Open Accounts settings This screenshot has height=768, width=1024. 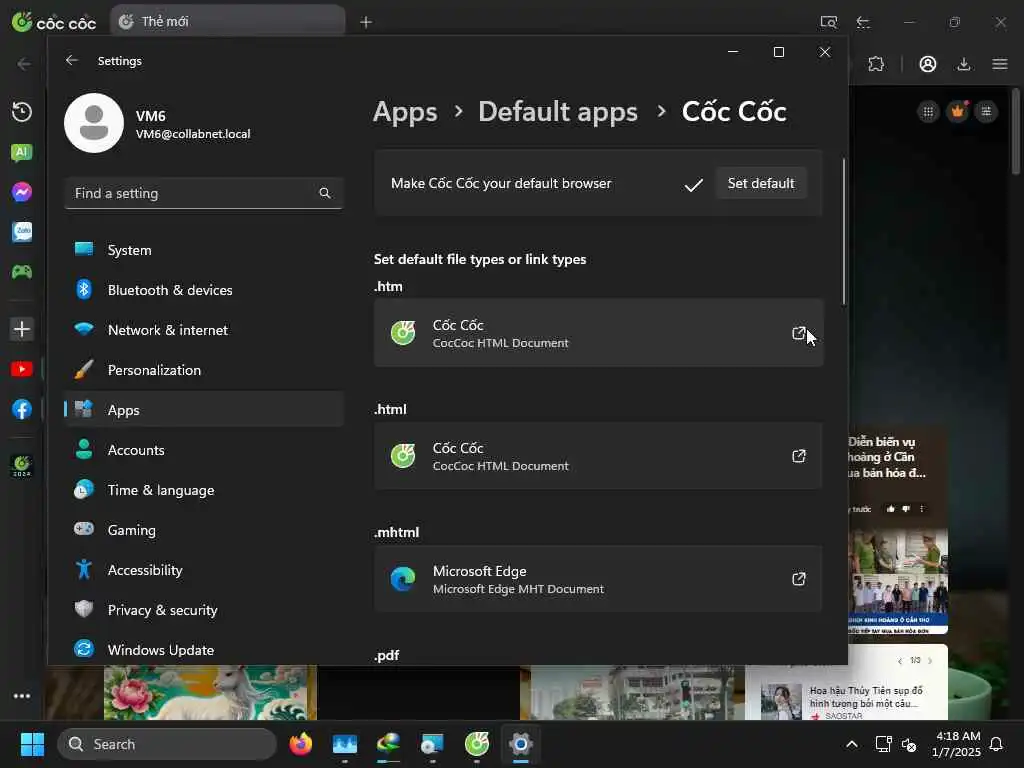(x=204, y=450)
